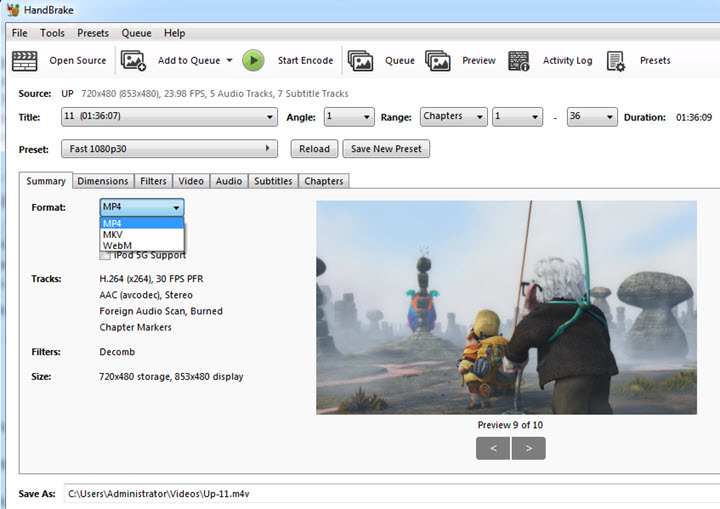Click the Queue toolbar label
Screen dimensions: 720x509
pos(399,61)
